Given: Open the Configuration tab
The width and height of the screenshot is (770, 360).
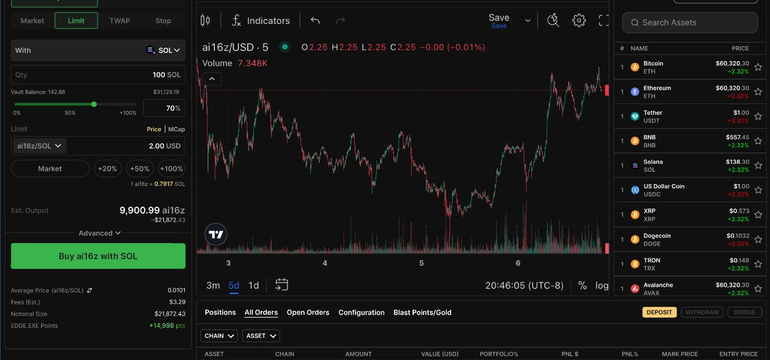Looking at the screenshot, I should click(361, 312).
